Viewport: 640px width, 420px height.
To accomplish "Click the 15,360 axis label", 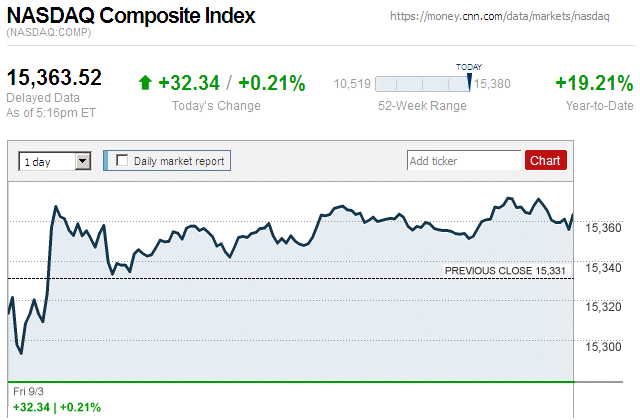I will [x=601, y=229].
